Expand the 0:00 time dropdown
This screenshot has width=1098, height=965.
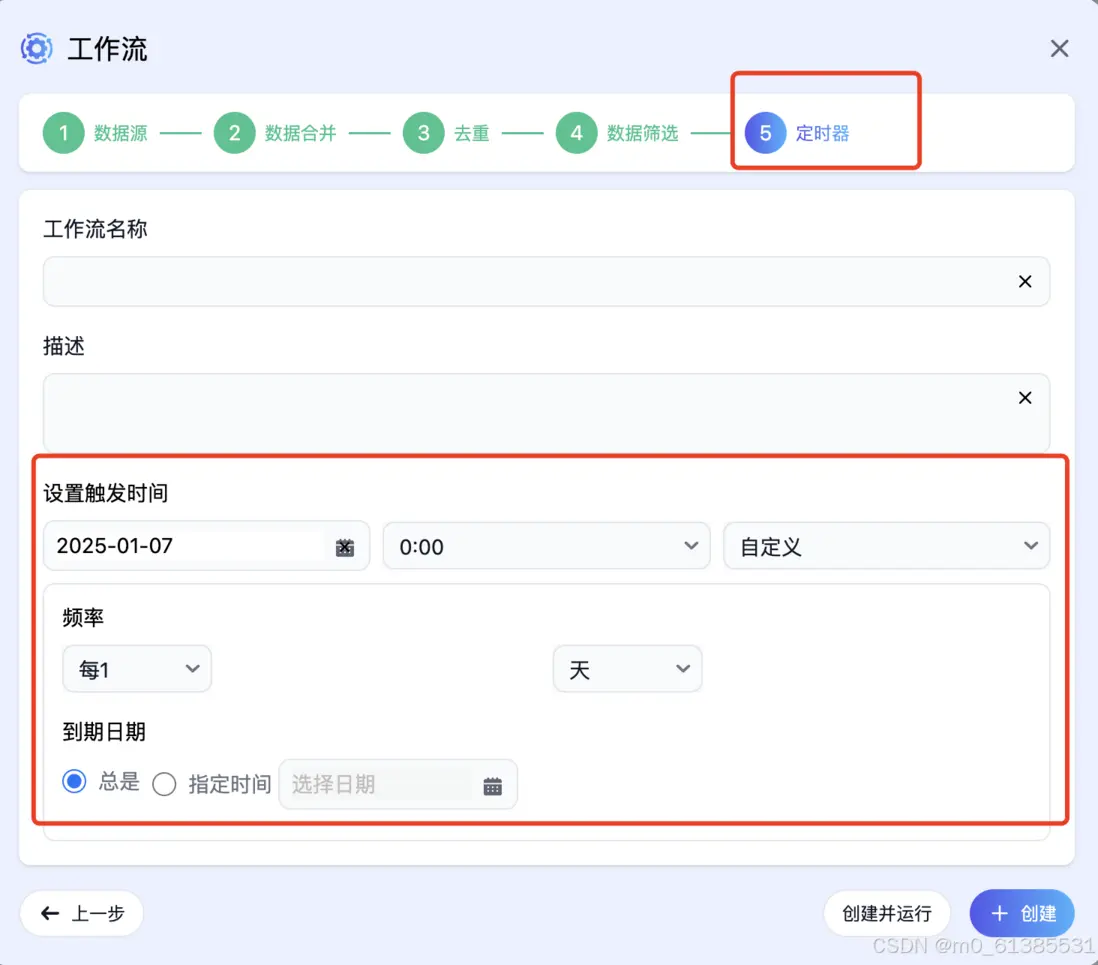(546, 546)
